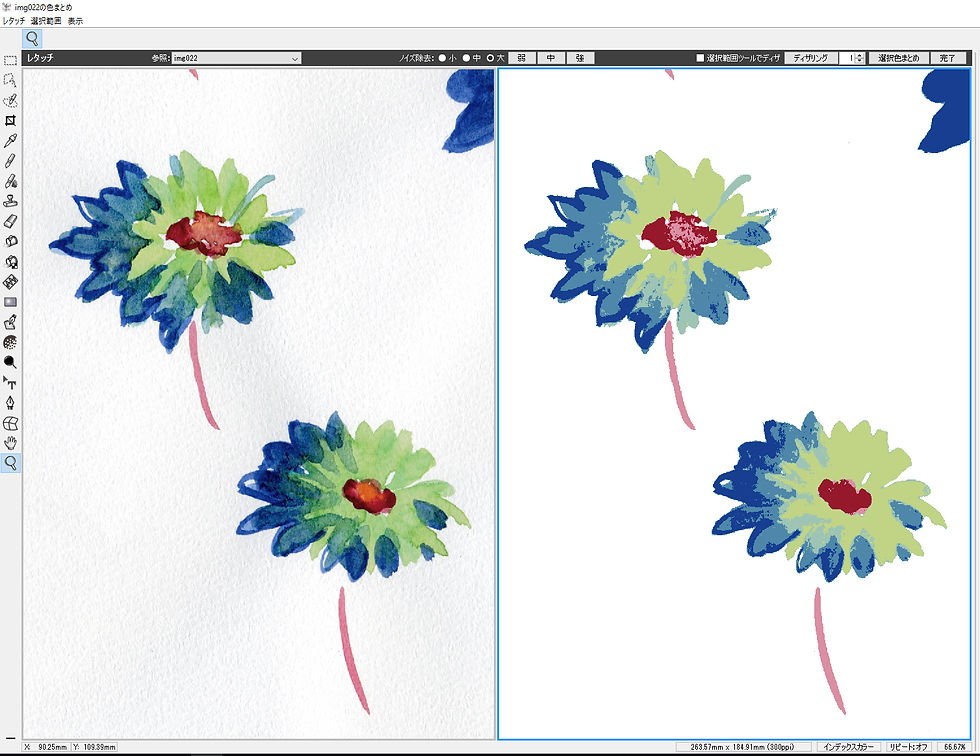Select the pattern fill tool

click(x=10, y=282)
